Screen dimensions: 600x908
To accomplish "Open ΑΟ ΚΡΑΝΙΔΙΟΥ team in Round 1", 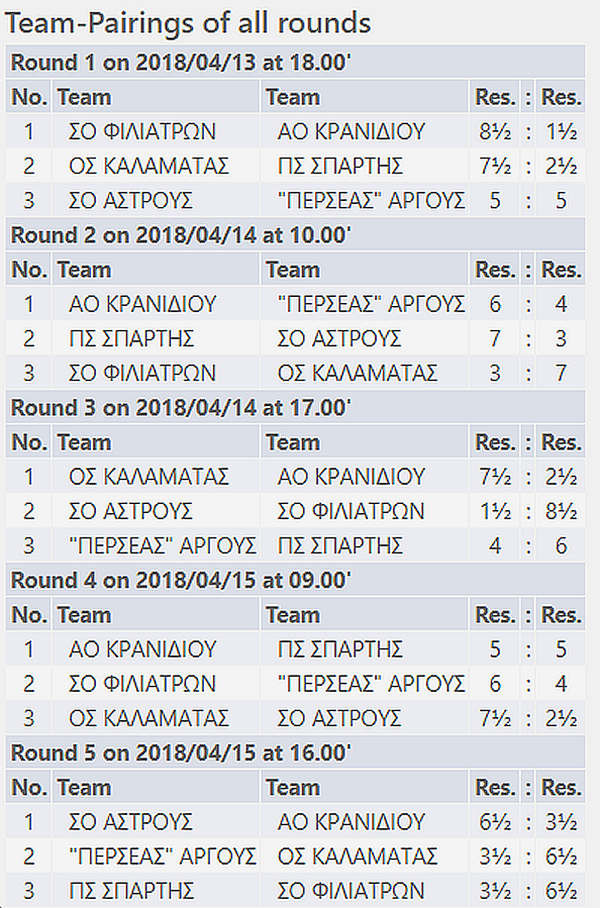I will click(x=351, y=131).
